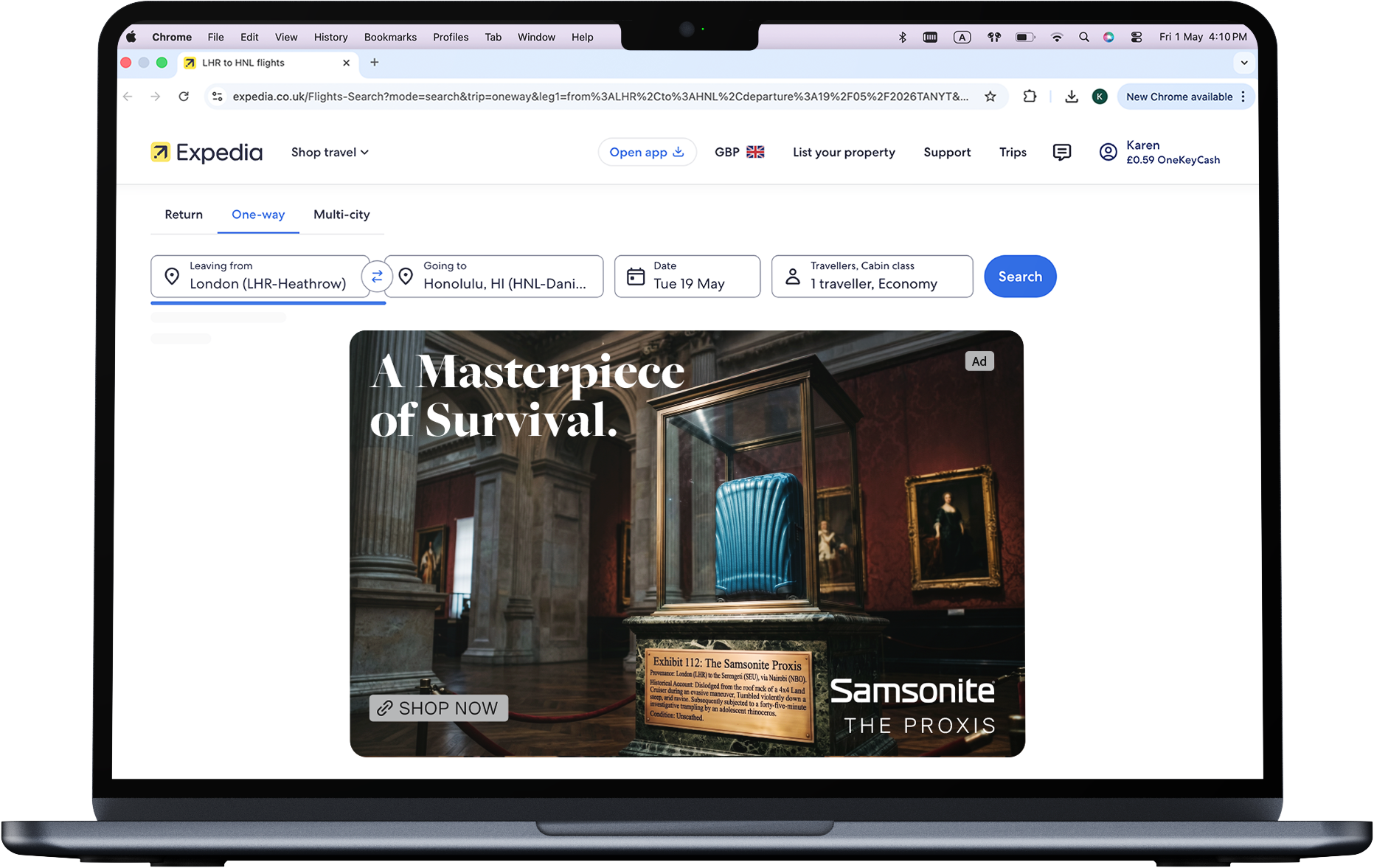The width and height of the screenshot is (1374, 868).
Task: Click the keyboard input source icon
Action: 962,37
